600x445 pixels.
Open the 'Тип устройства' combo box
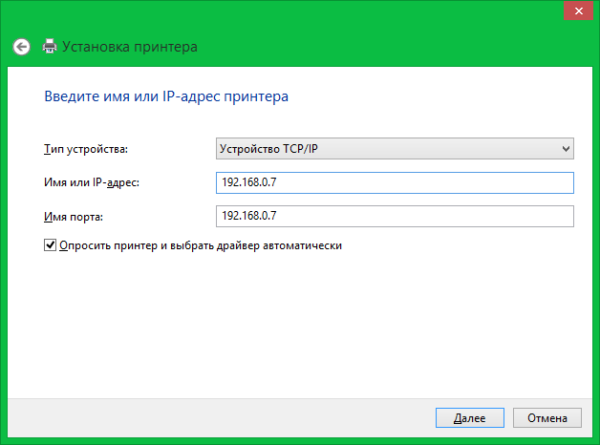394,149
